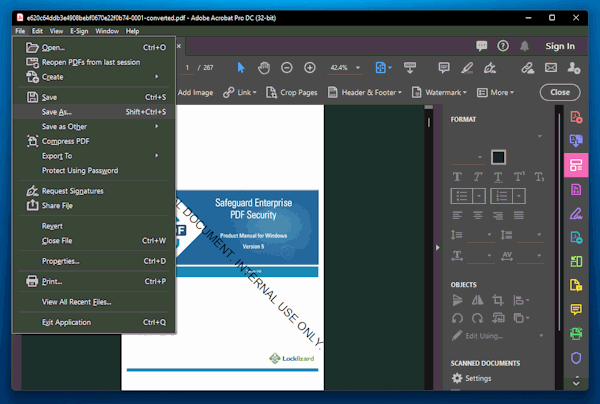Open Export To submenu

tap(94, 156)
